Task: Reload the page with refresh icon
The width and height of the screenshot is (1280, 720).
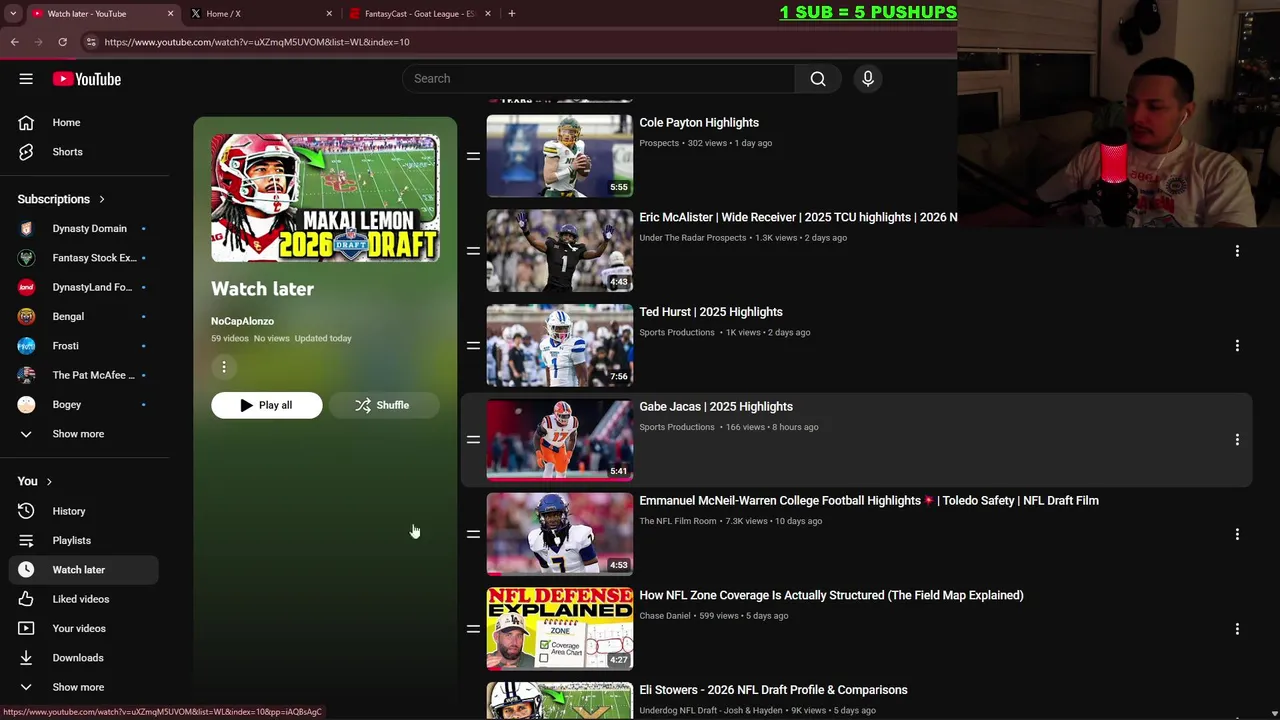Action: coord(62,42)
